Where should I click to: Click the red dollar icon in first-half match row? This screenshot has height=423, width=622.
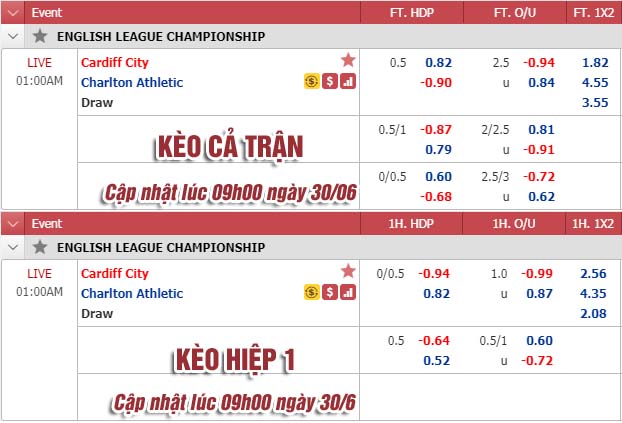pyautogui.click(x=330, y=292)
